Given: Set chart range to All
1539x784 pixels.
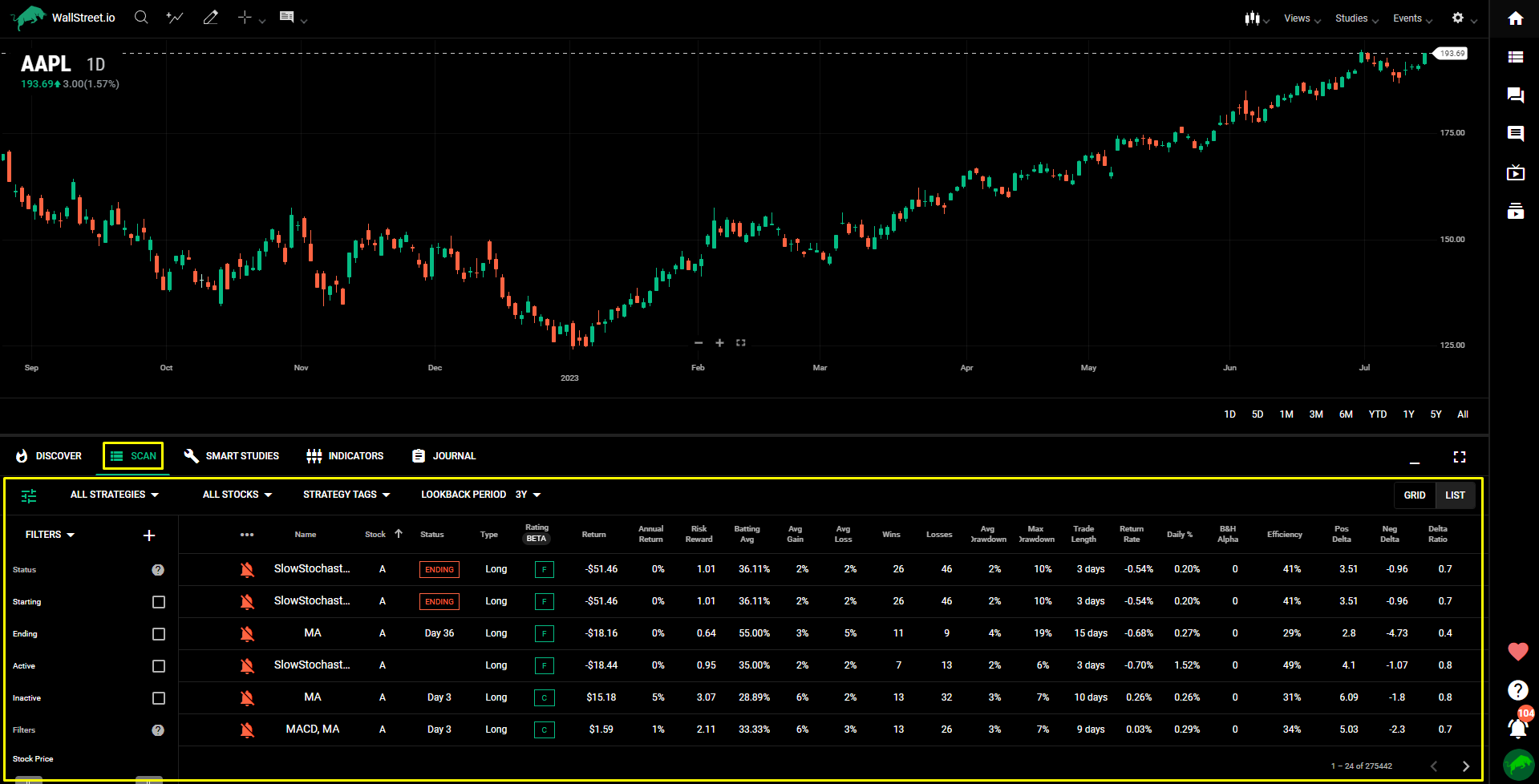Looking at the screenshot, I should [1463, 414].
